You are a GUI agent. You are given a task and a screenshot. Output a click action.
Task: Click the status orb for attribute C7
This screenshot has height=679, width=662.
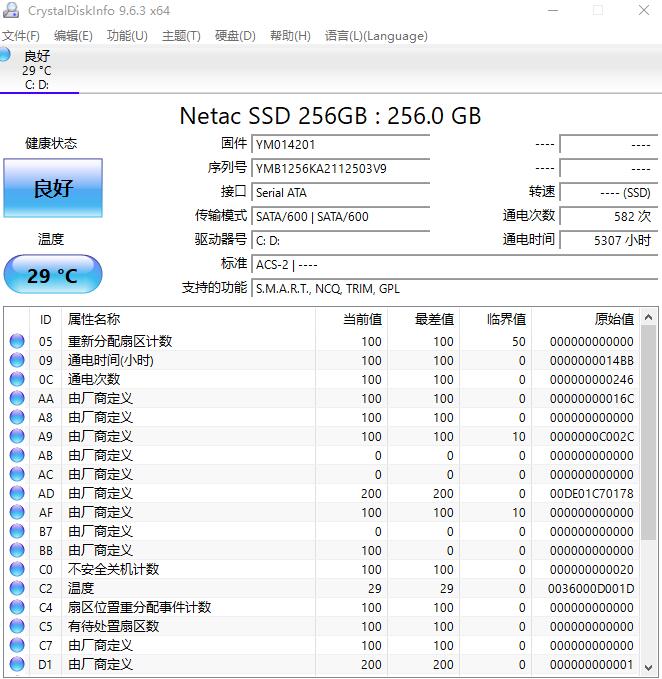(x=17, y=646)
